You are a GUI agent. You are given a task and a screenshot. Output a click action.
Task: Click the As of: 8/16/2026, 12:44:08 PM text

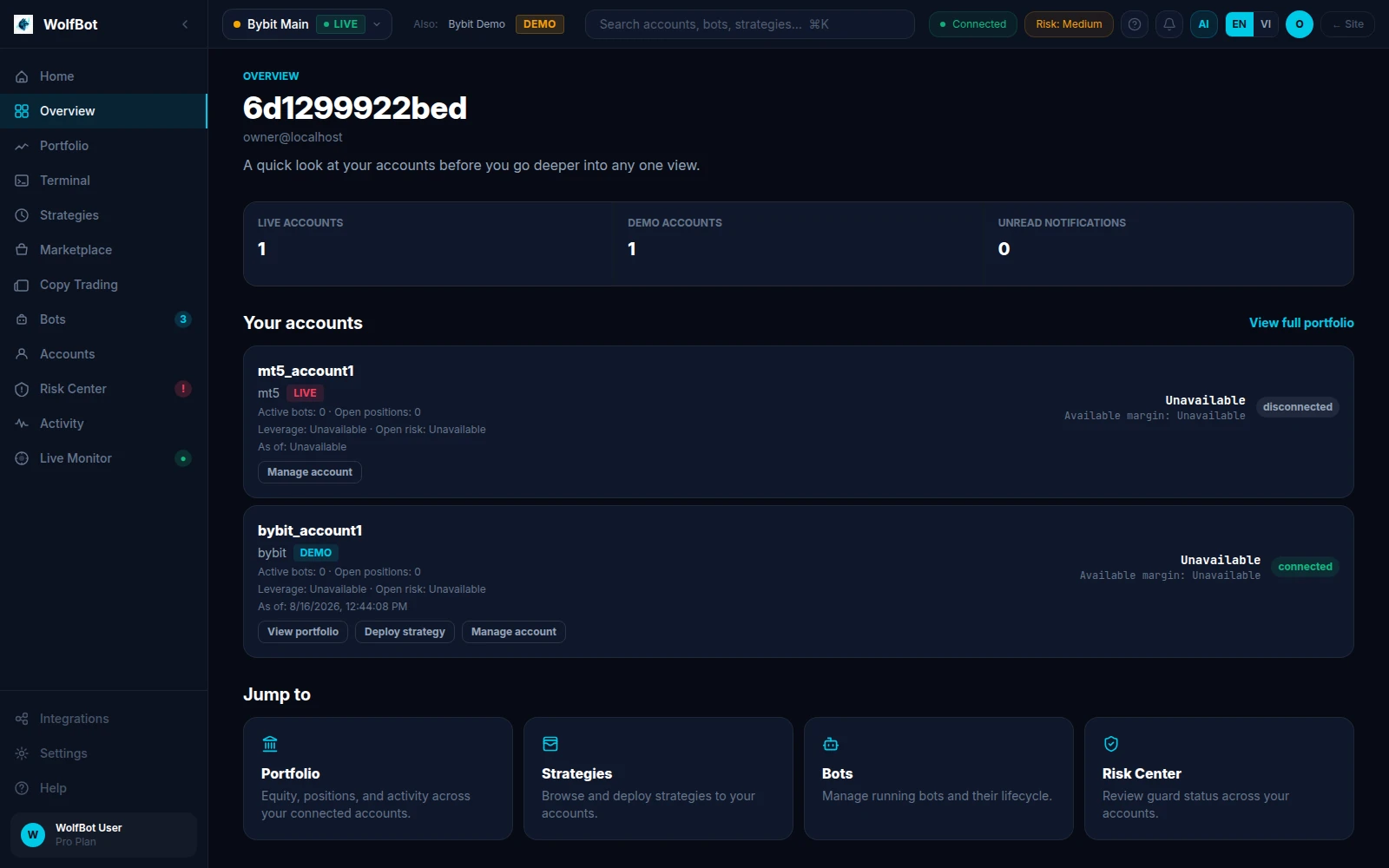332,607
